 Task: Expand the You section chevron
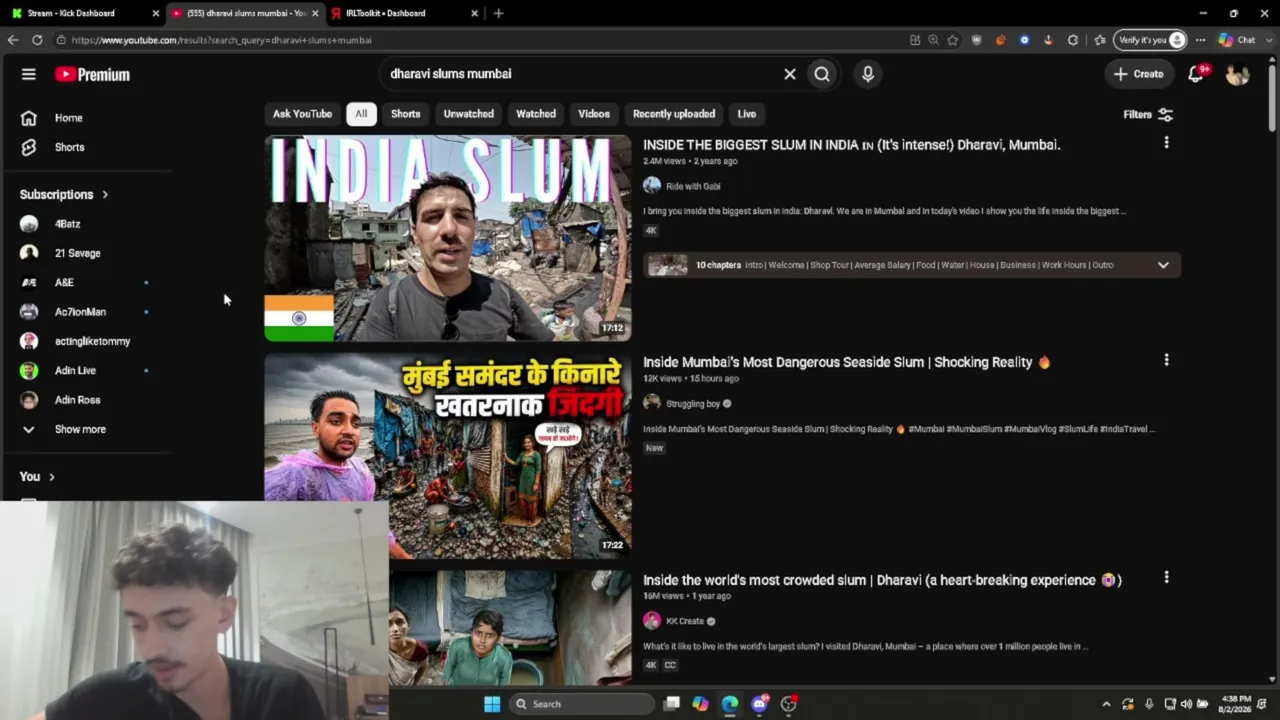52,477
